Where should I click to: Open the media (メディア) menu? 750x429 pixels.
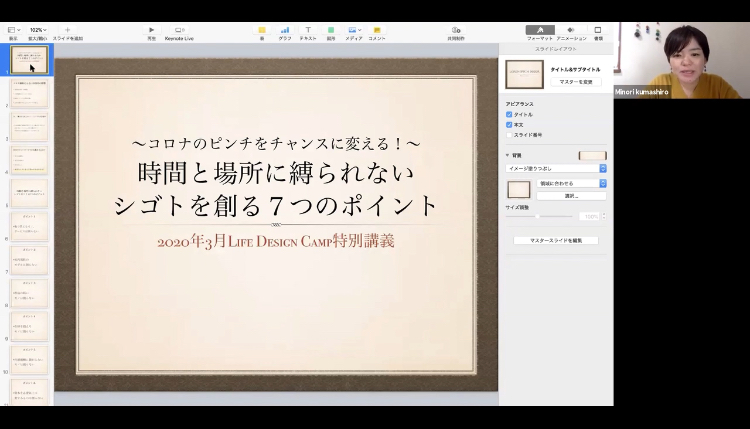(x=354, y=30)
